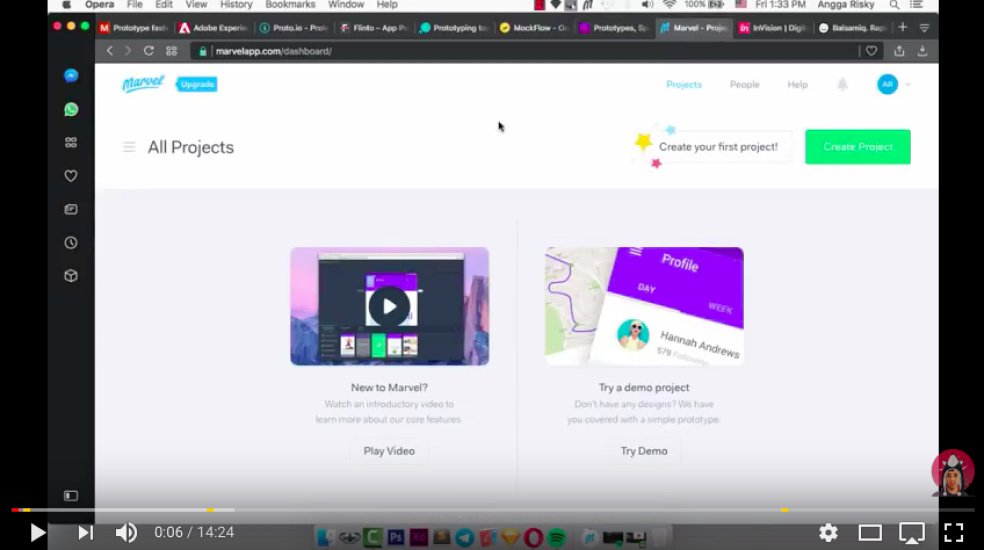Click the Create Project button

coord(858,147)
